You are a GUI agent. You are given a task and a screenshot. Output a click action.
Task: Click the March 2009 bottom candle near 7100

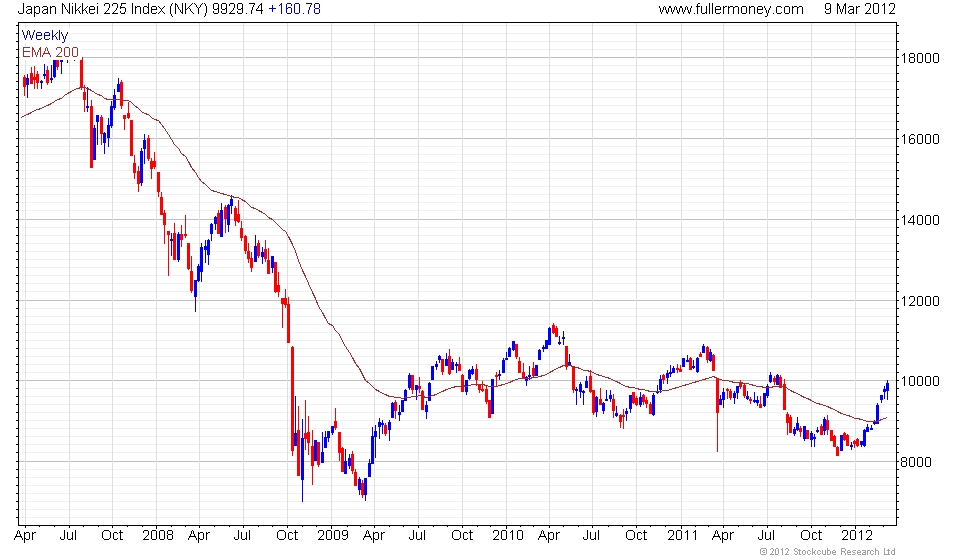point(365,489)
